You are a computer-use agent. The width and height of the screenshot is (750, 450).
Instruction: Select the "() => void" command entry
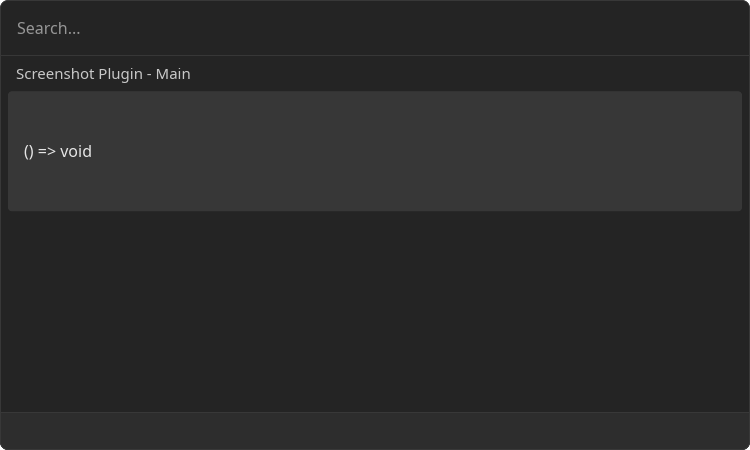click(375, 151)
